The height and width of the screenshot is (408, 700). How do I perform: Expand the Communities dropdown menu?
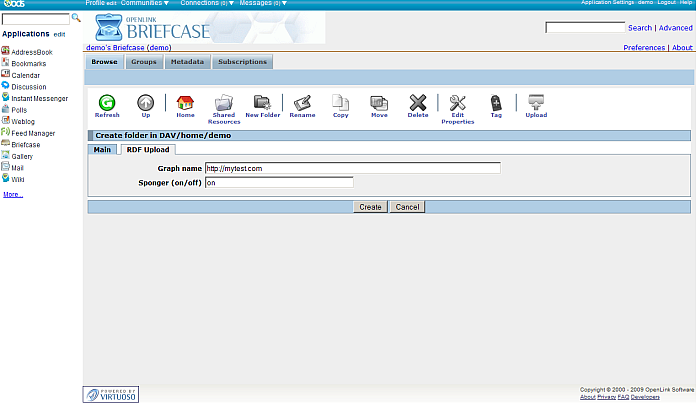coord(144,4)
